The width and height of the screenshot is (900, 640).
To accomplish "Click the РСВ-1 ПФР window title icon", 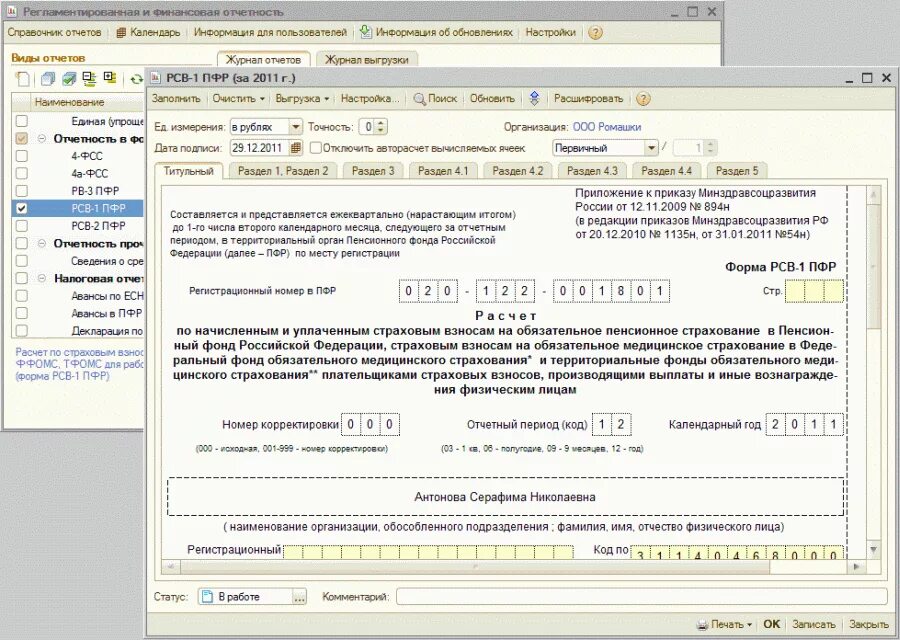I will [x=156, y=78].
